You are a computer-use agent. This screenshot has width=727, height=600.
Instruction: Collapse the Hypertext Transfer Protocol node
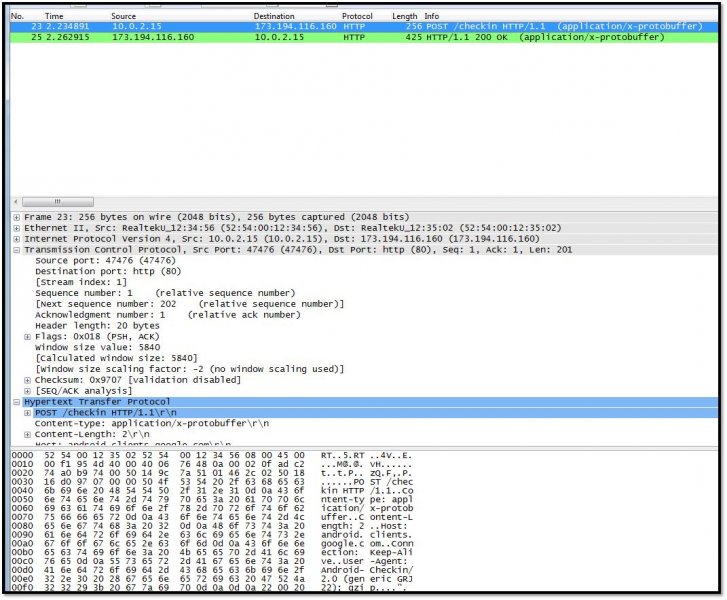point(17,402)
